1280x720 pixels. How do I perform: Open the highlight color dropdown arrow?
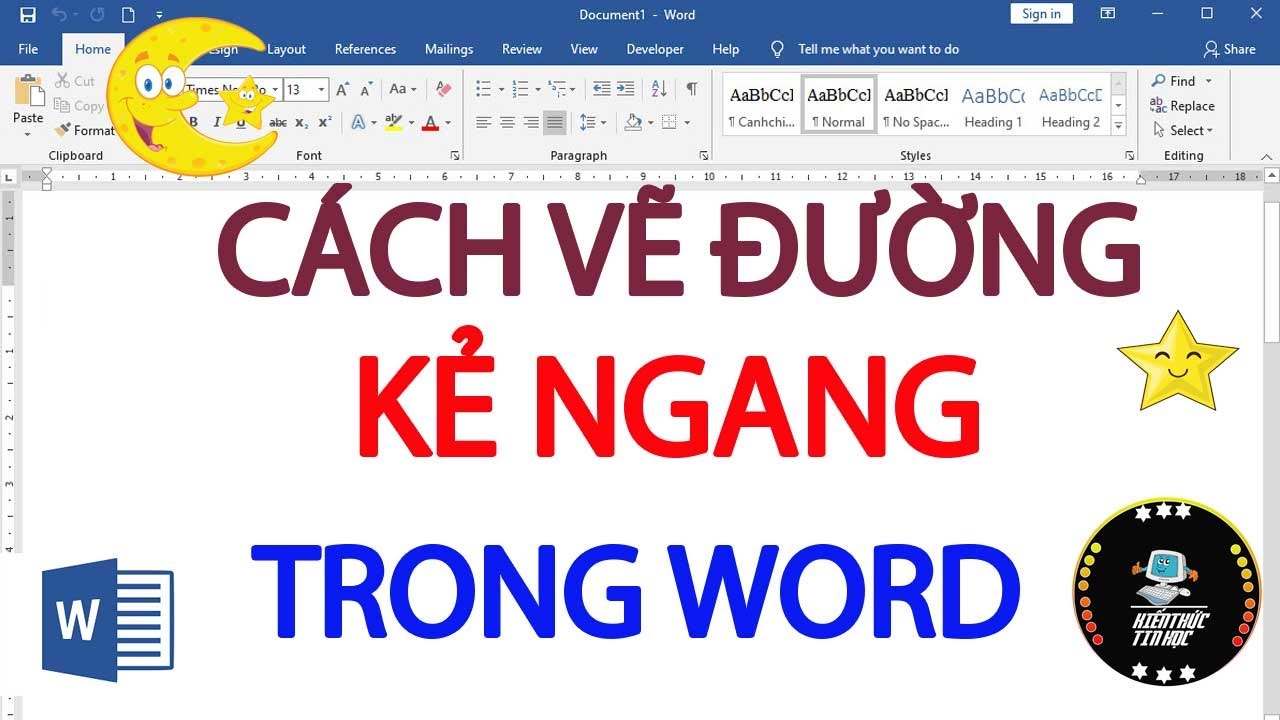[x=410, y=122]
